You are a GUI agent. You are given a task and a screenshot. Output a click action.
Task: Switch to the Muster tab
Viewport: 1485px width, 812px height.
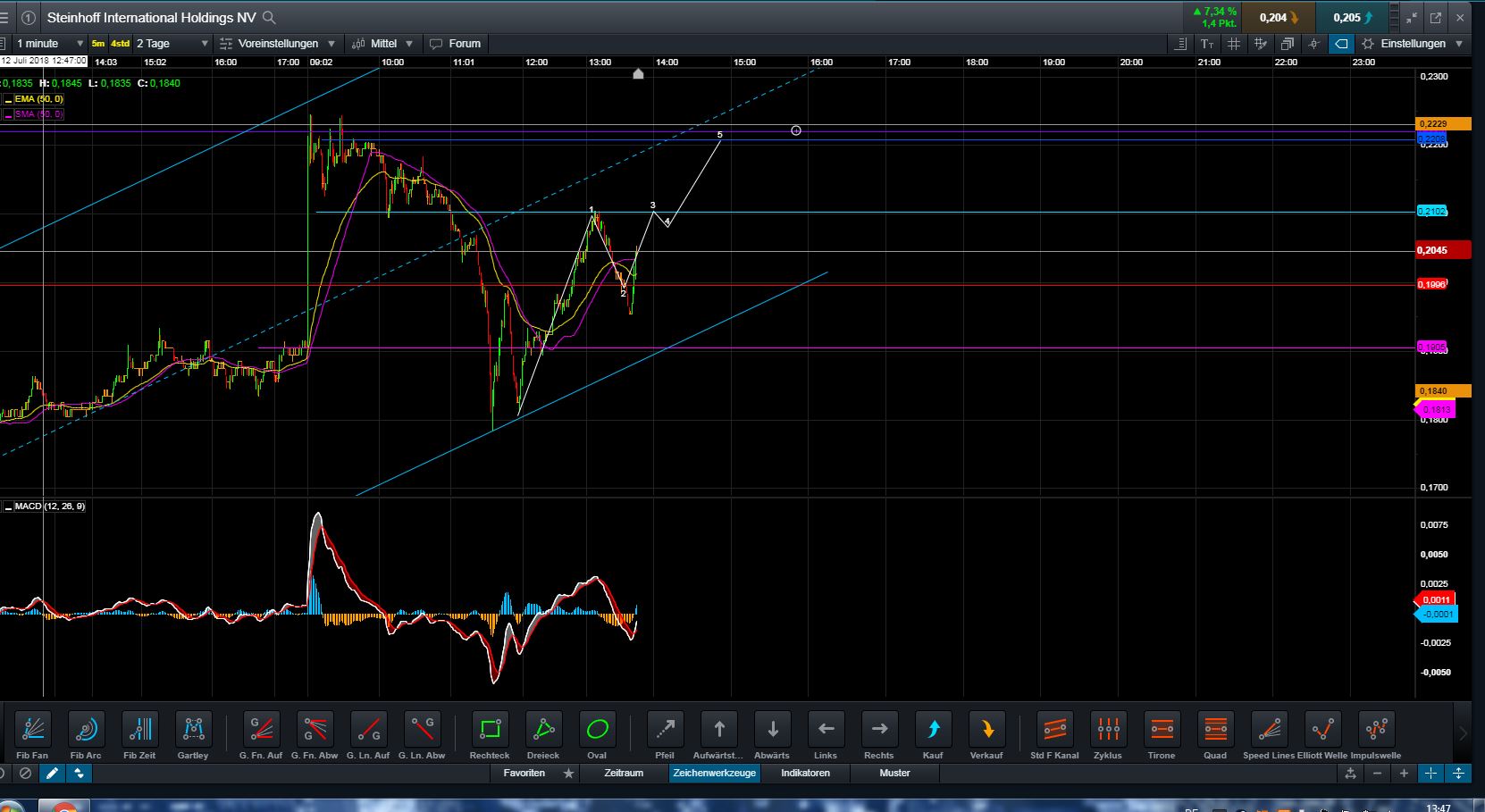point(894,774)
